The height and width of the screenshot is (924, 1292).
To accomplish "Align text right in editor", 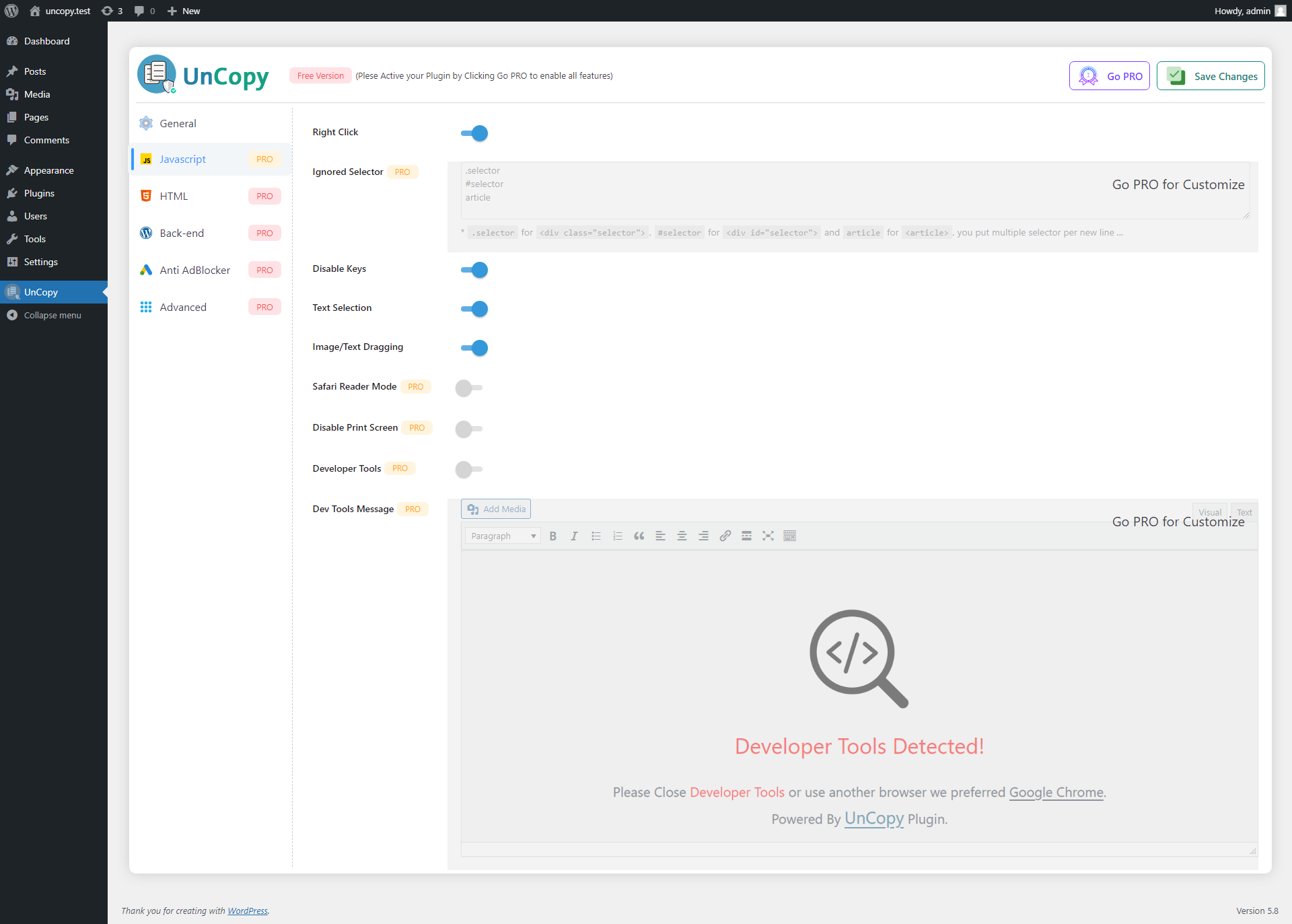I will coord(703,536).
